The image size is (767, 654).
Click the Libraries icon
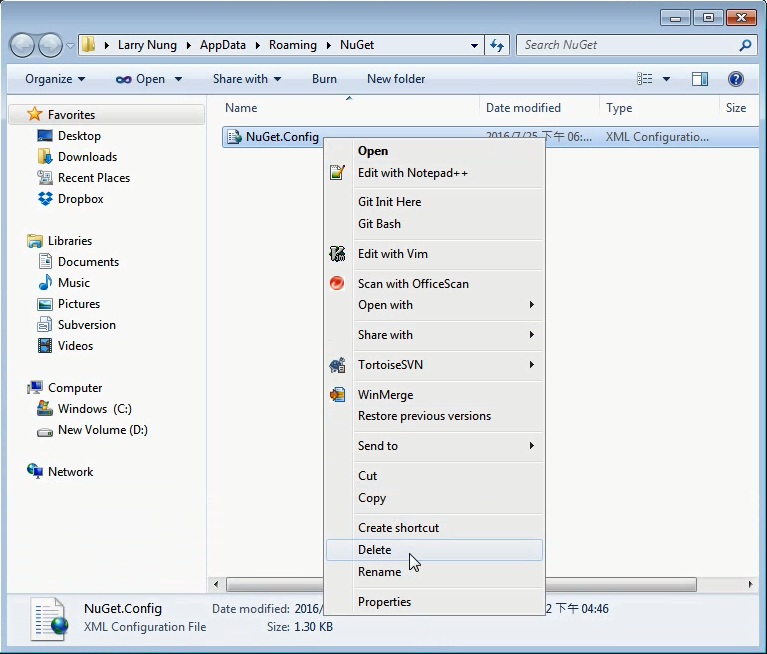(x=35, y=241)
